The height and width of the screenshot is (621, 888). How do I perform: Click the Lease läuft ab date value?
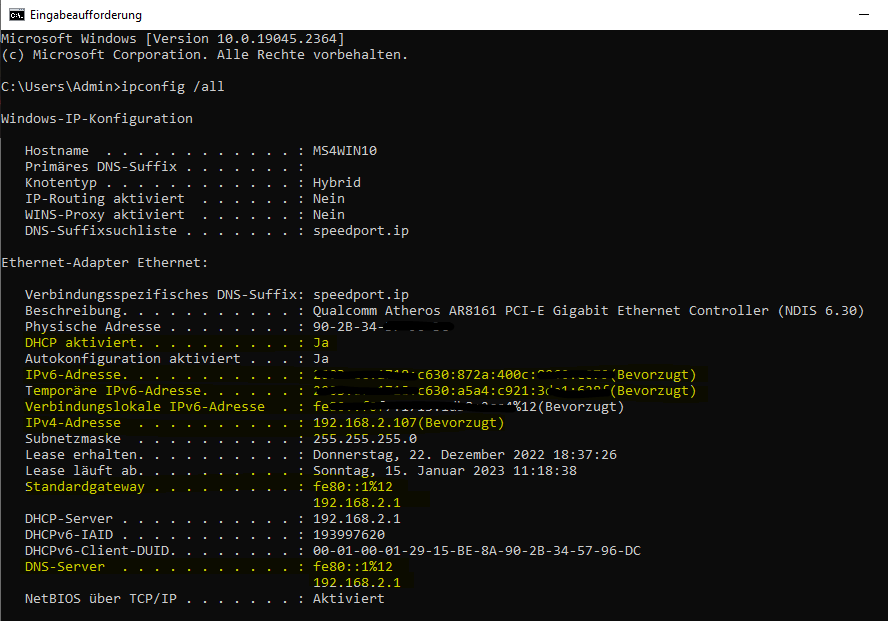pyautogui.click(x=445, y=470)
